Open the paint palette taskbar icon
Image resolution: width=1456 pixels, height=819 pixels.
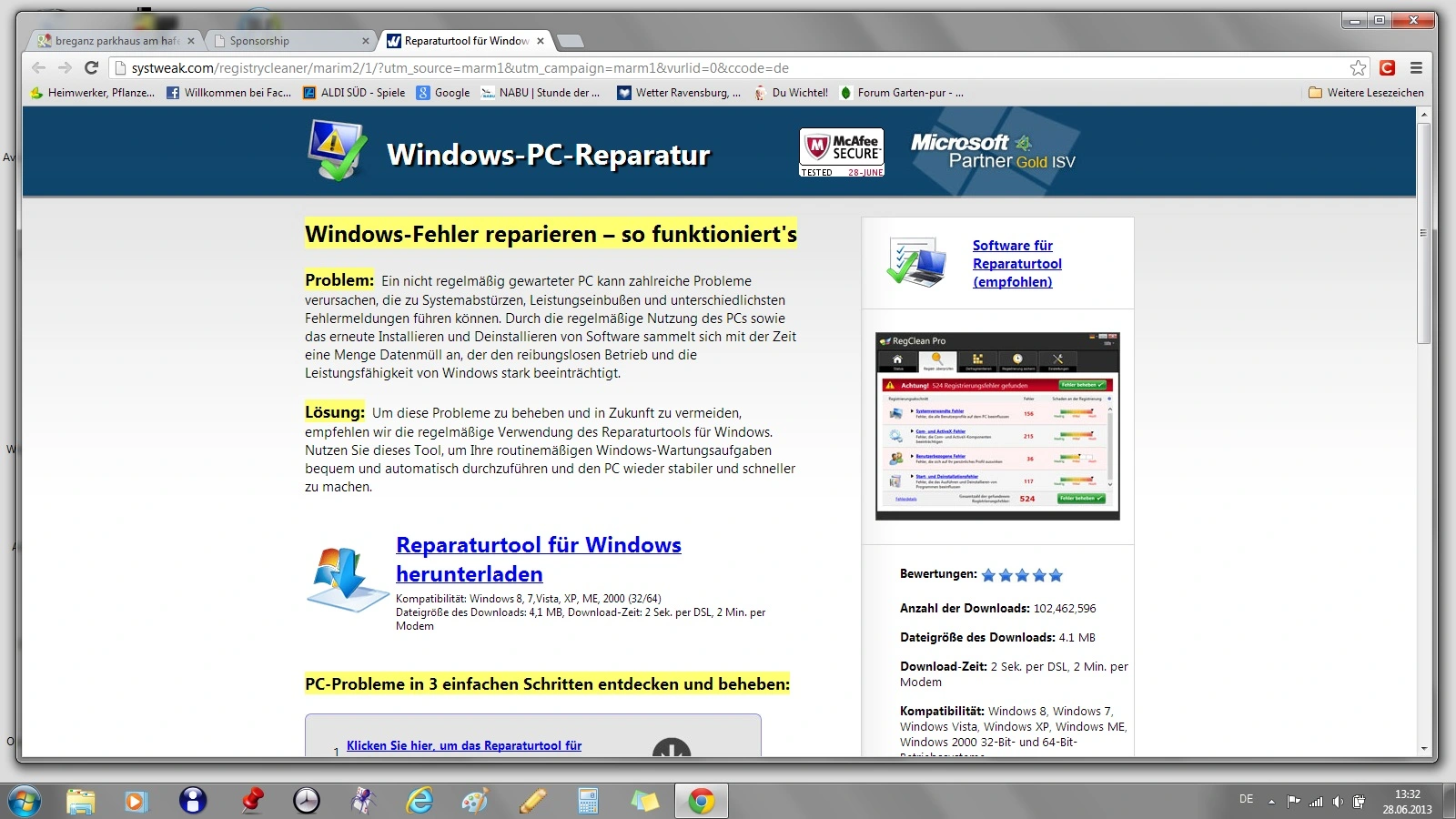(x=475, y=801)
